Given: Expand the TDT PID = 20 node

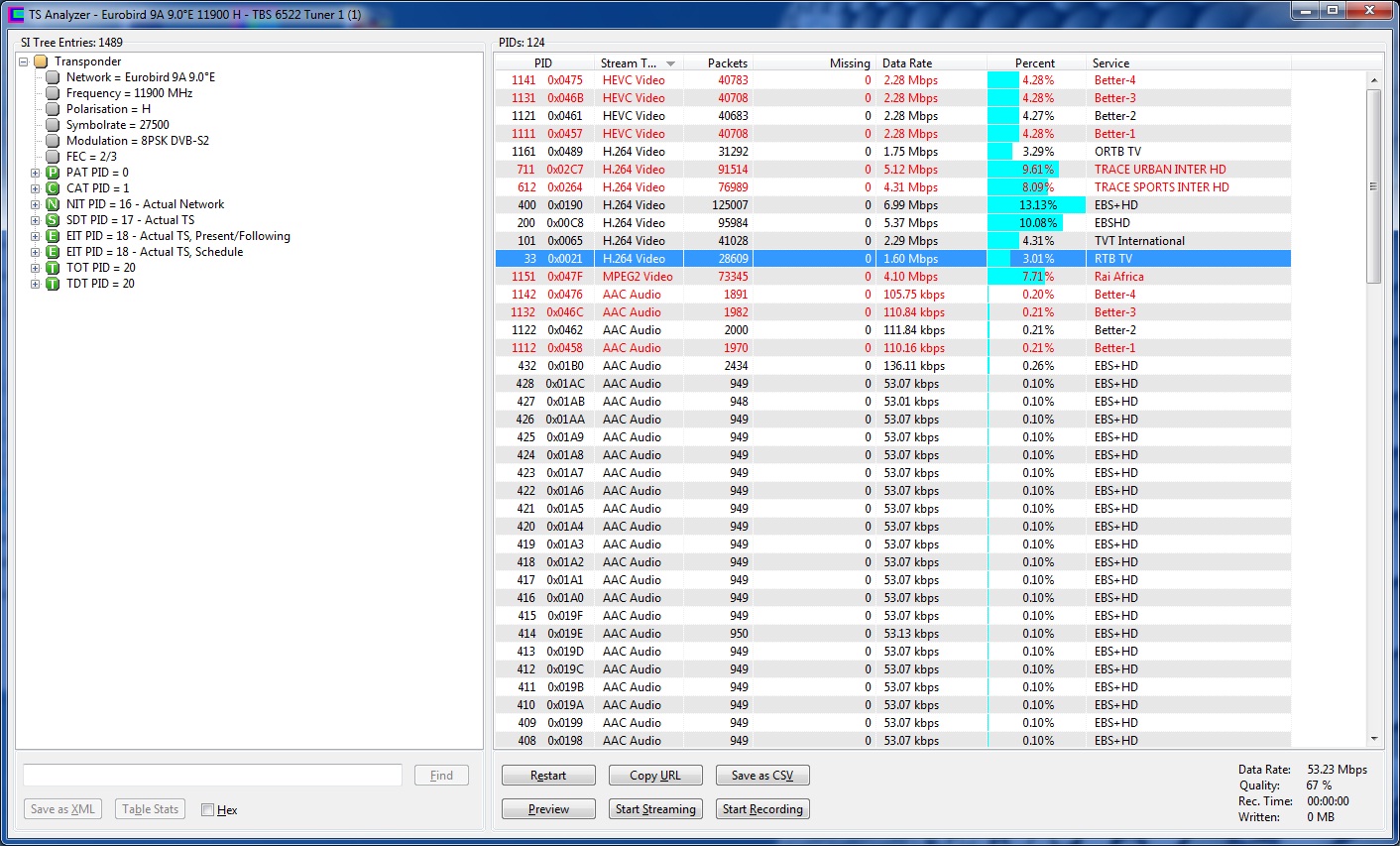Looking at the screenshot, I should 35,284.
